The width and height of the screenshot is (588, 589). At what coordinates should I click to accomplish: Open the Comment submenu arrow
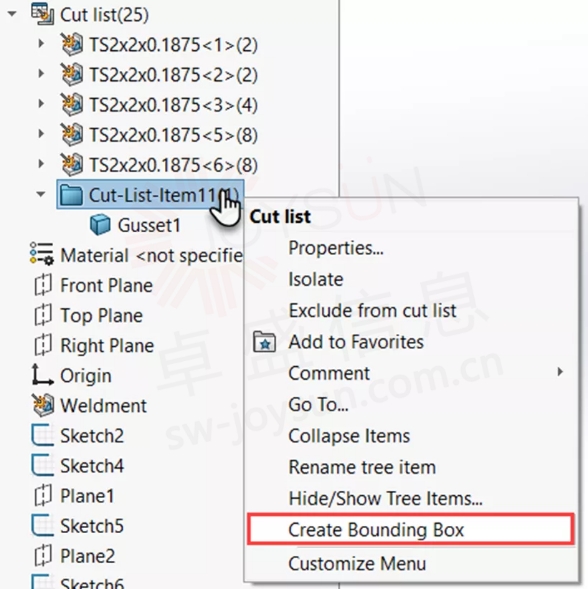(x=560, y=372)
